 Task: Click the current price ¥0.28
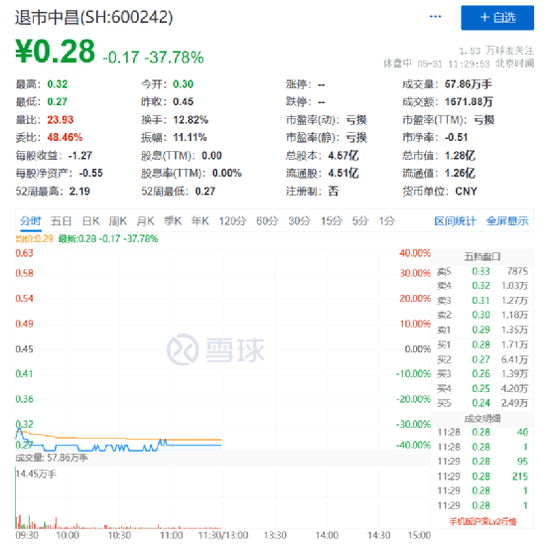pyautogui.click(x=55, y=52)
